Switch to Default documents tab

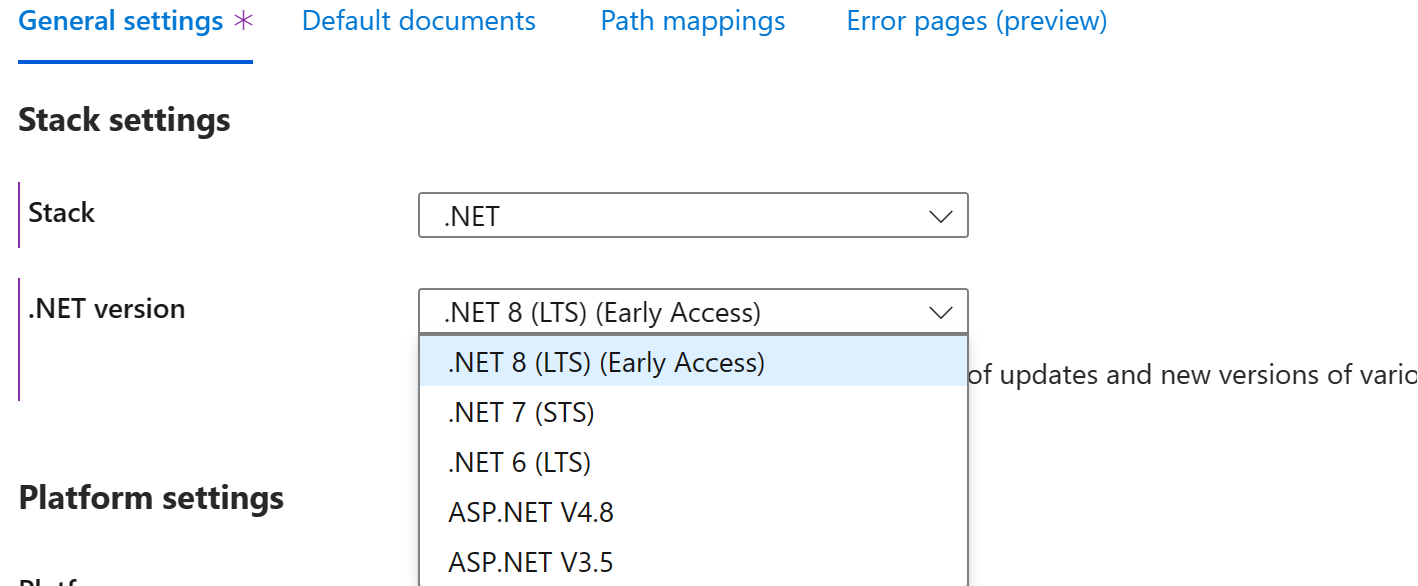[419, 21]
